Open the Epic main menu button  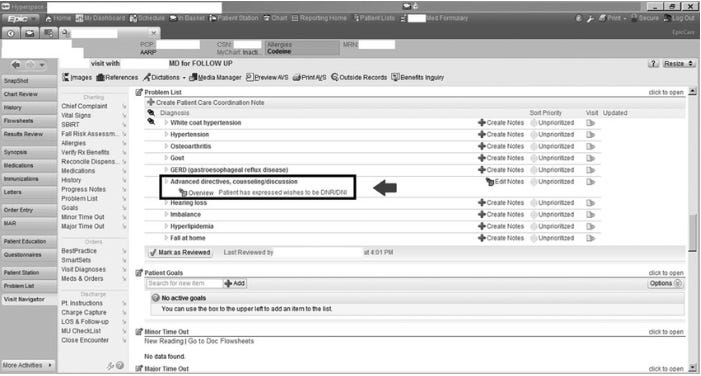click(x=20, y=18)
